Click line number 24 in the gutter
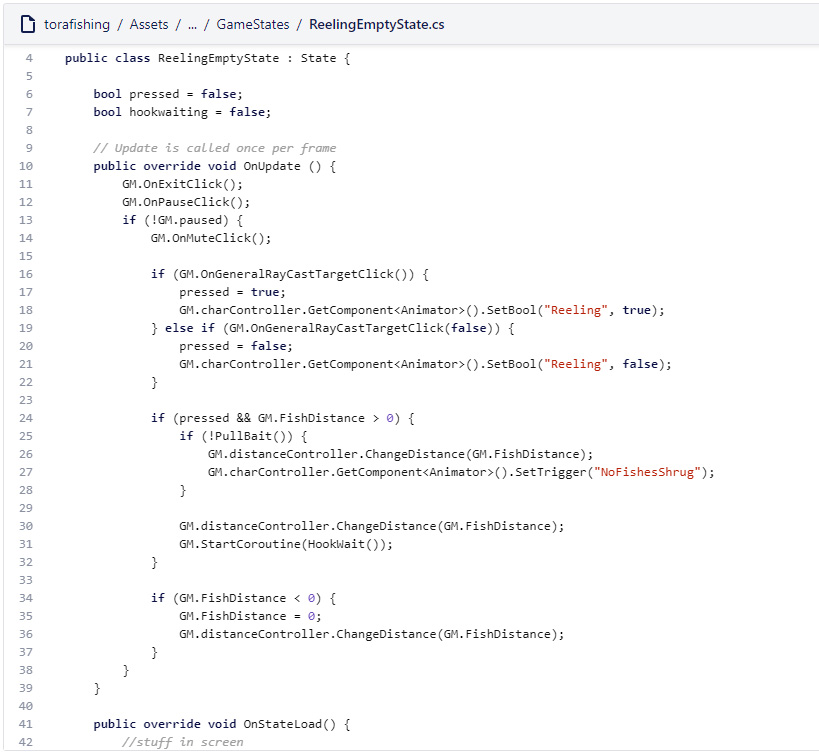 click(x=26, y=418)
